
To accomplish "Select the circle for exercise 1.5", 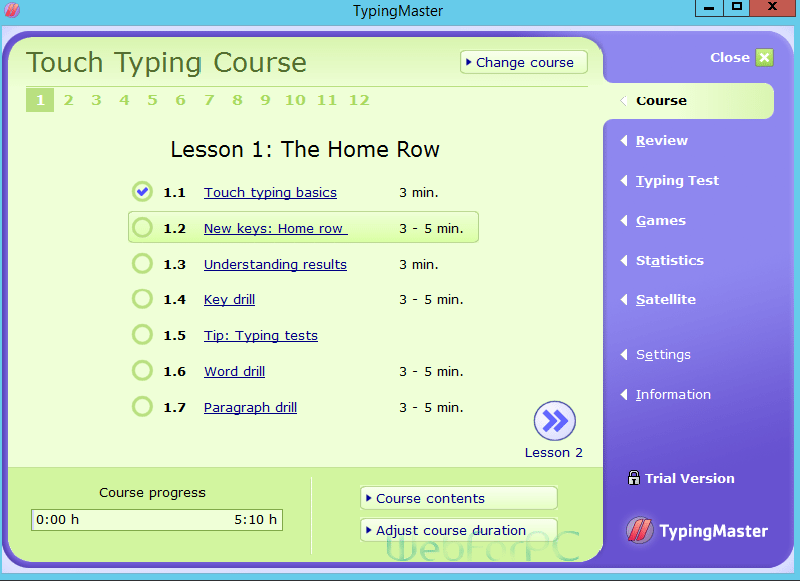I will pos(142,335).
